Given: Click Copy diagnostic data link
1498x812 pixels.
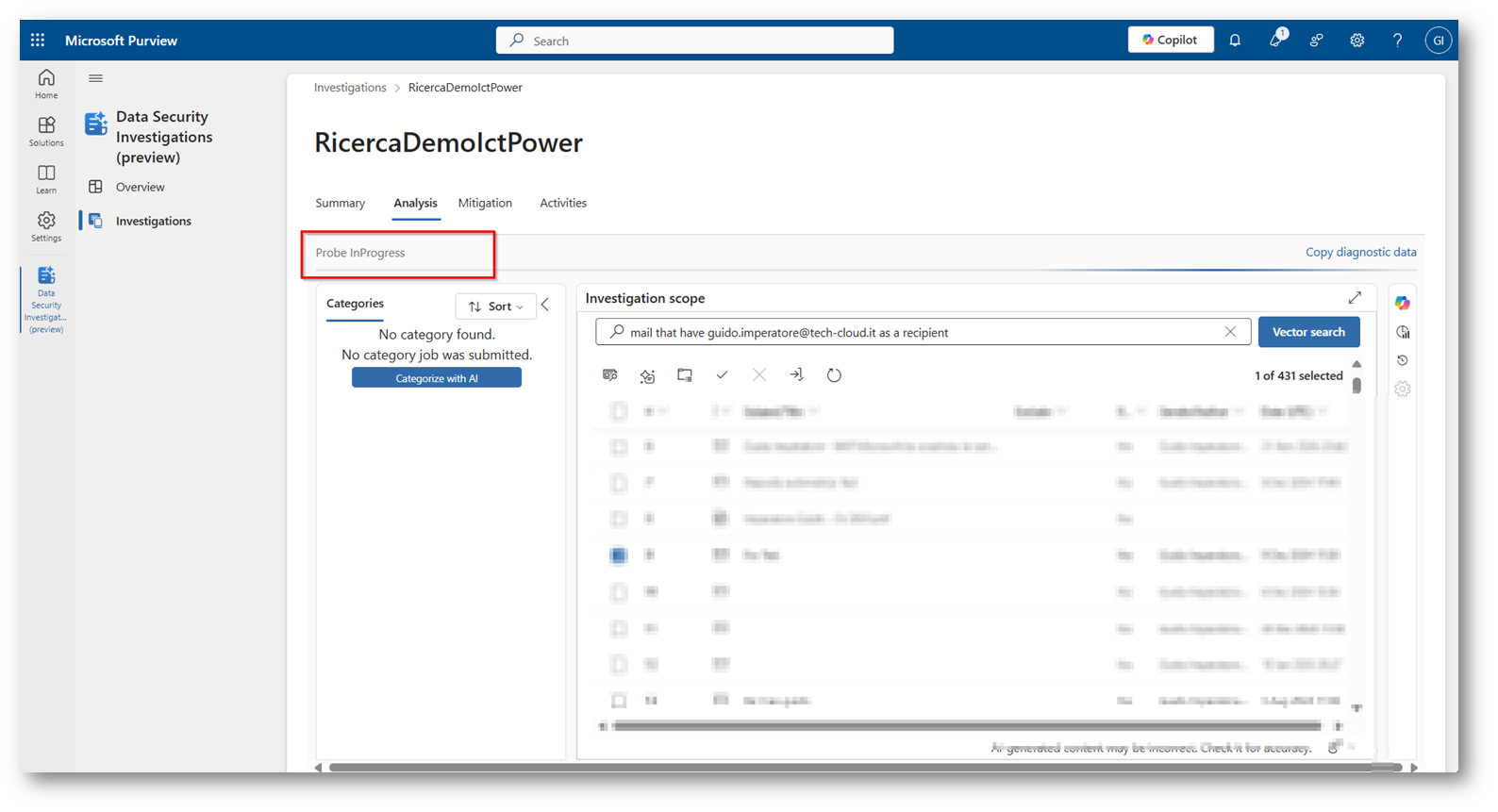Looking at the screenshot, I should coord(1360,252).
